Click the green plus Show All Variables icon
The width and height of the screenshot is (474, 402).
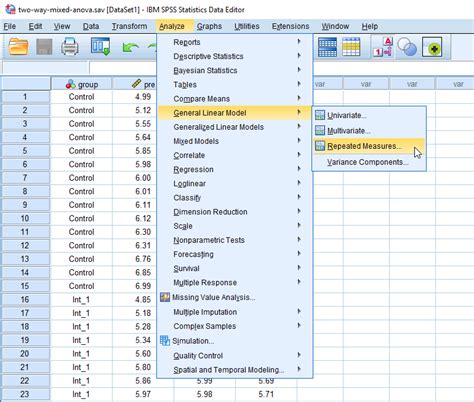(x=432, y=47)
